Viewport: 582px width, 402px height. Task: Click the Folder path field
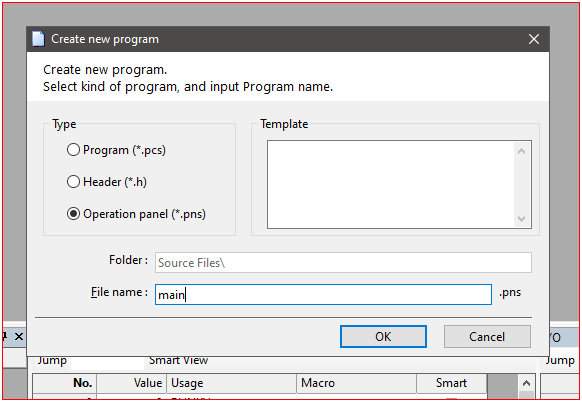click(343, 262)
